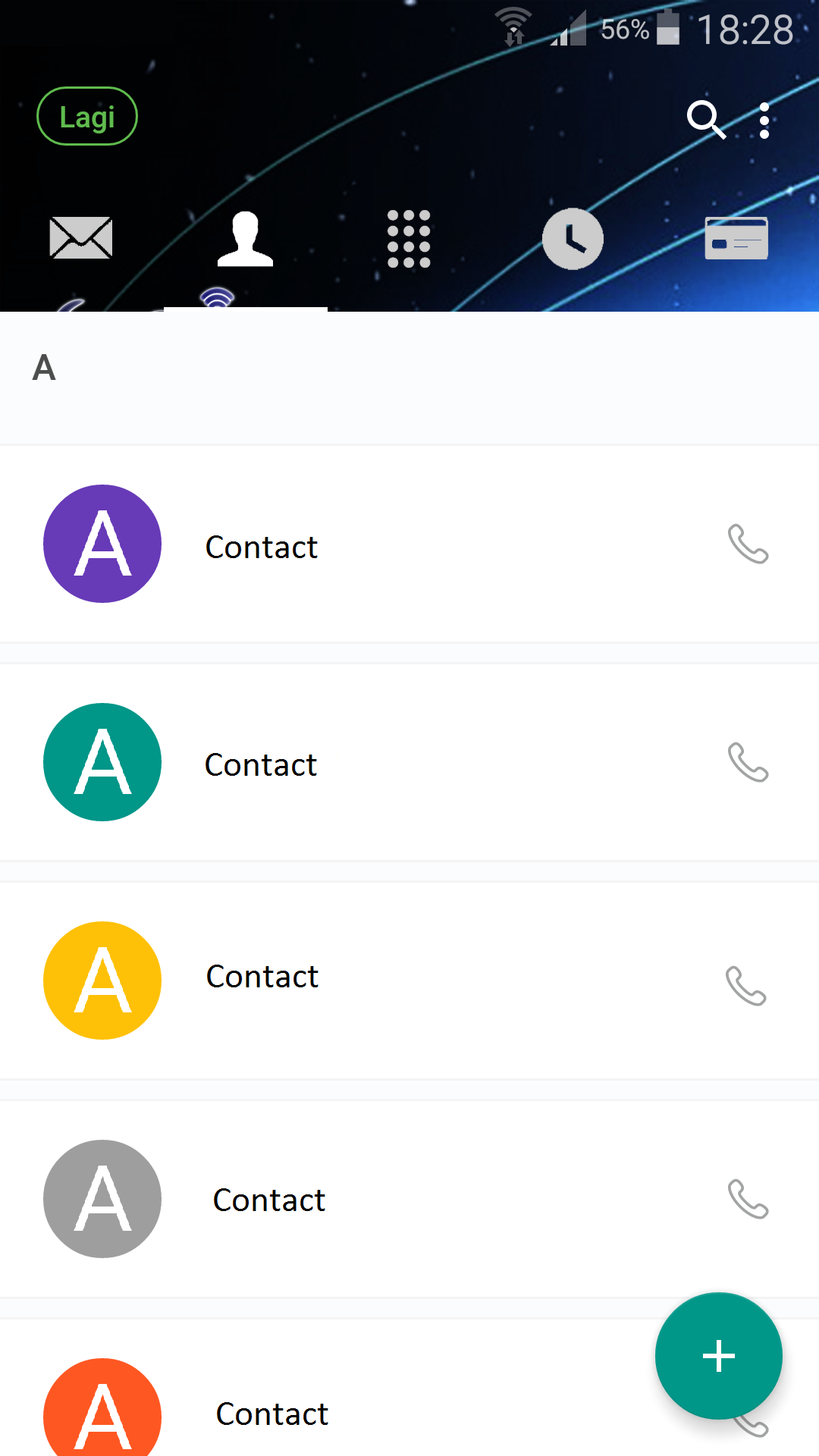Open the purple avatar contact photo
Image resolution: width=819 pixels, height=1456 pixels.
pos(102,544)
